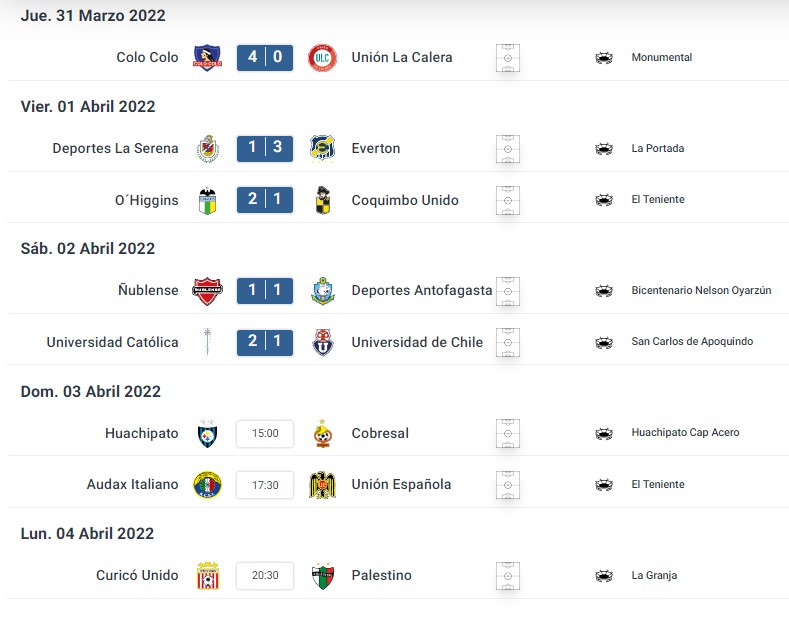Click the Unión La Calera ULC crest

coord(322,57)
